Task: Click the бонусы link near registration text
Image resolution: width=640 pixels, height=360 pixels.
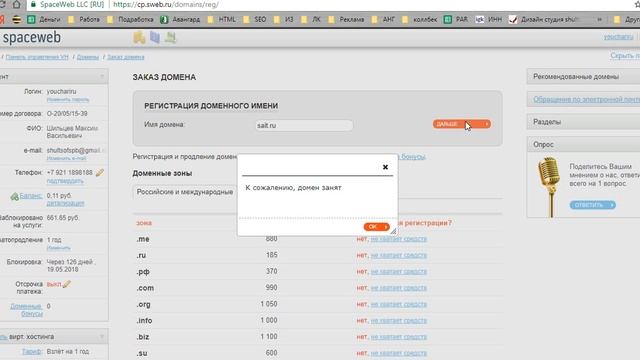Action: click(x=413, y=156)
